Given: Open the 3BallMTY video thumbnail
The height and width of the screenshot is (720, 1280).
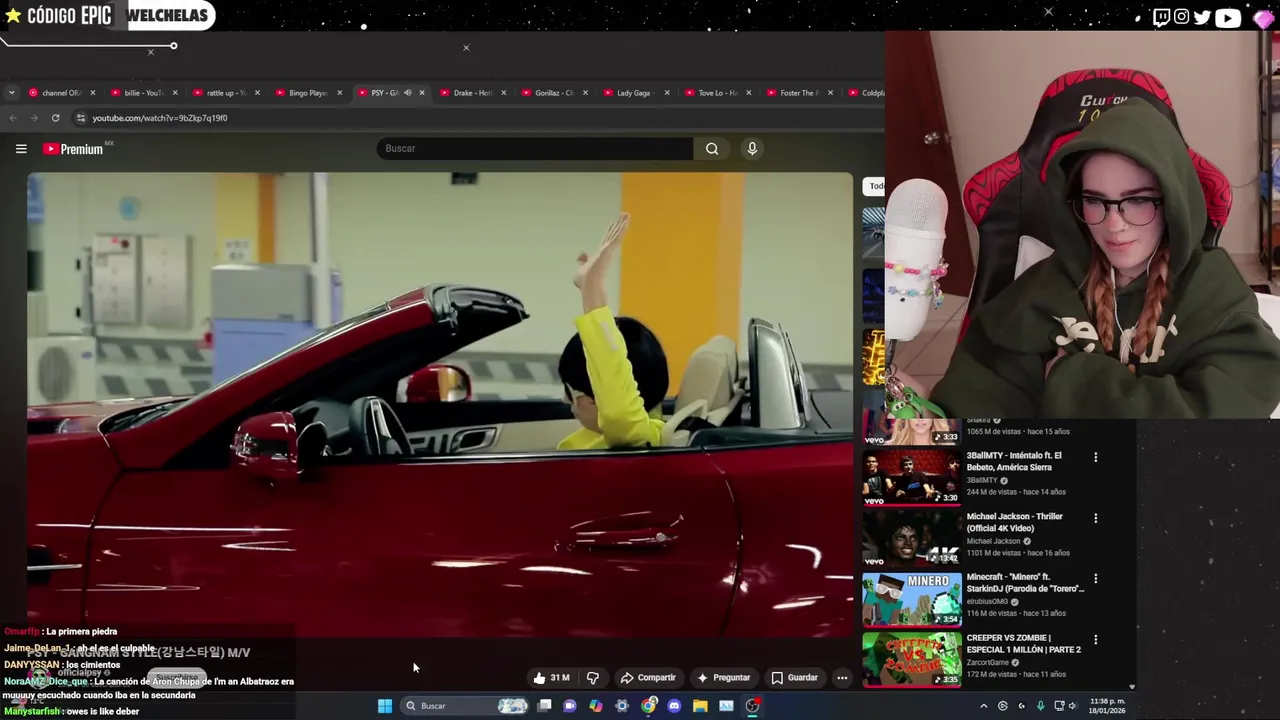Looking at the screenshot, I should click(912, 478).
